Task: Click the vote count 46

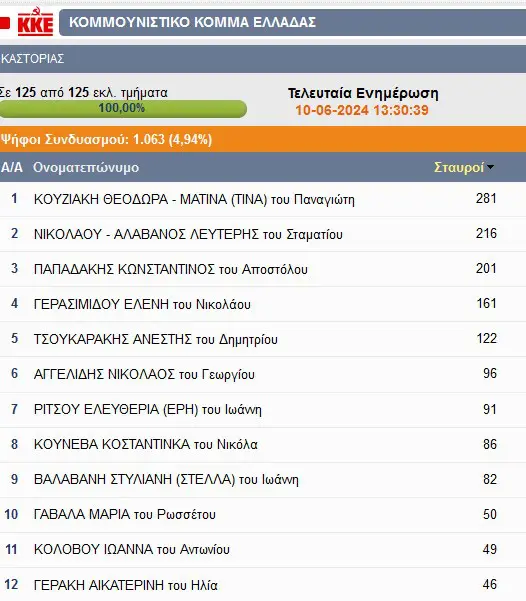Action: (490, 585)
